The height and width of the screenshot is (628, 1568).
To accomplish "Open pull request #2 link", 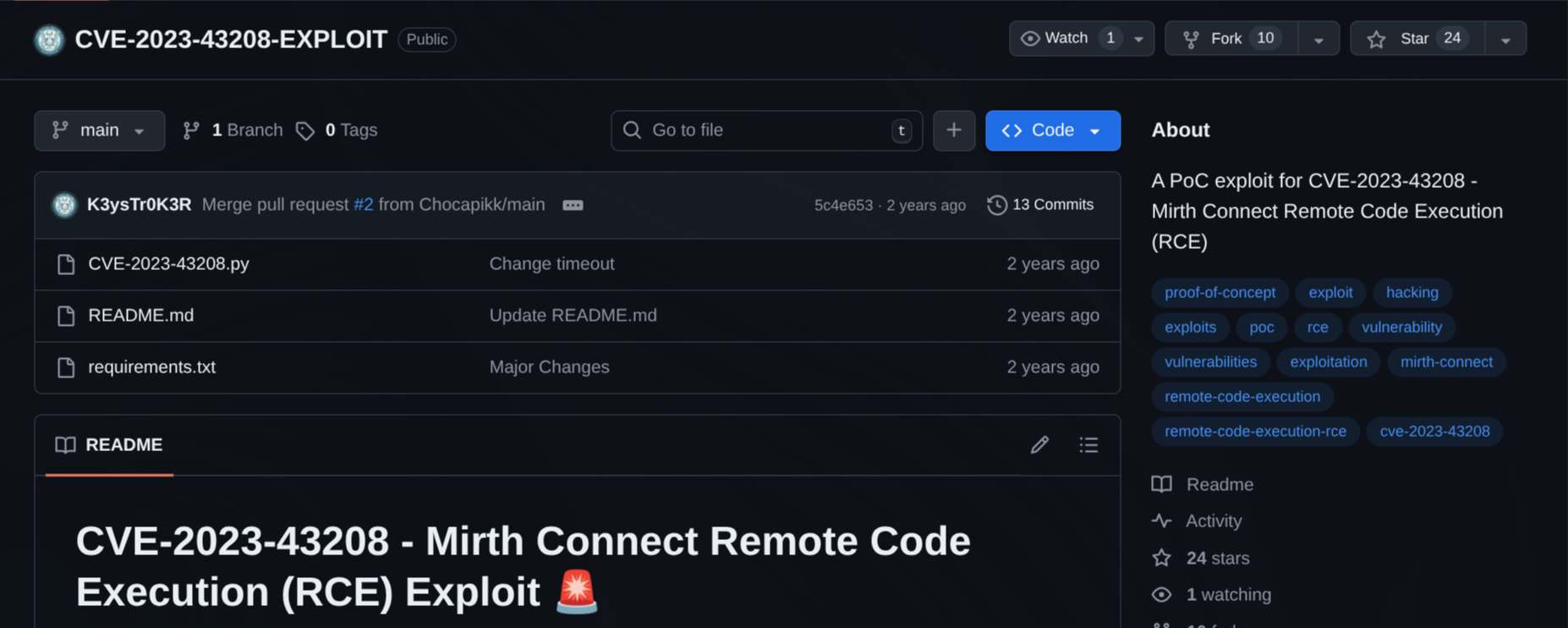I will [x=363, y=205].
